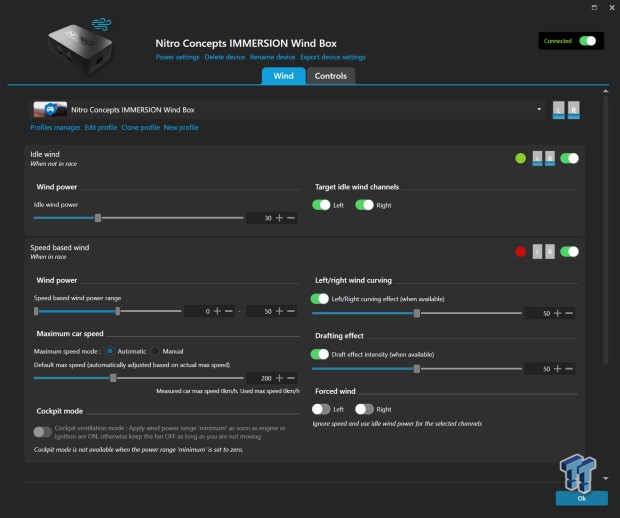Increase idle wind power with plus icon
Image resolution: width=620 pixels, height=518 pixels.
tap(279, 217)
